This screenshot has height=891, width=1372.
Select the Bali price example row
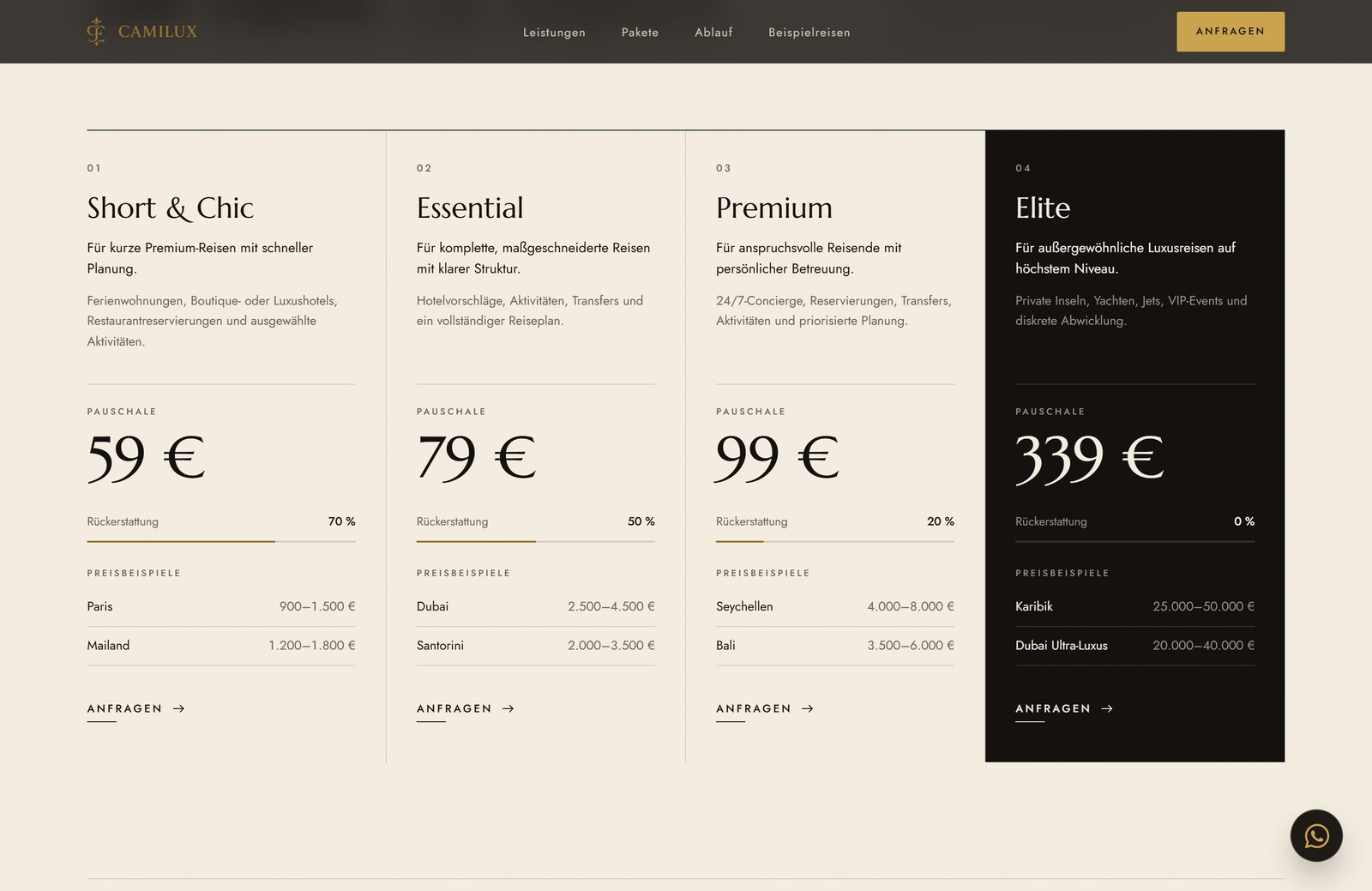pyautogui.click(x=834, y=646)
